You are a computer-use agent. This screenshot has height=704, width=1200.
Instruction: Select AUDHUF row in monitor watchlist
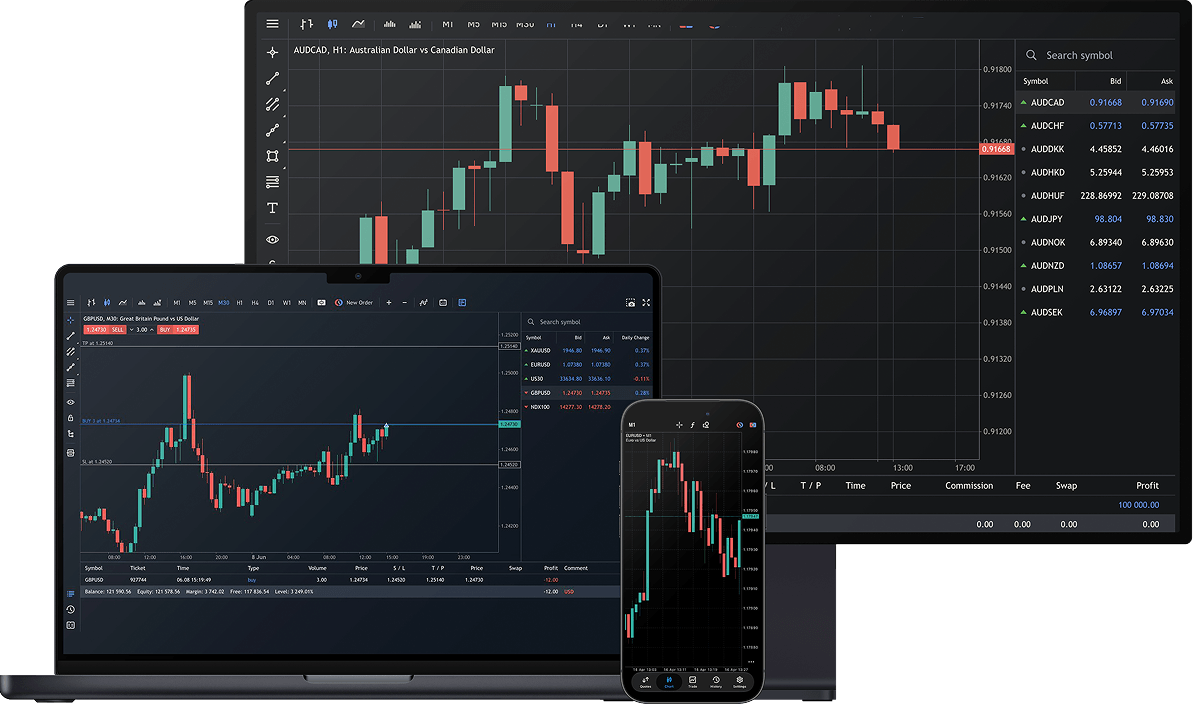(x=1098, y=196)
